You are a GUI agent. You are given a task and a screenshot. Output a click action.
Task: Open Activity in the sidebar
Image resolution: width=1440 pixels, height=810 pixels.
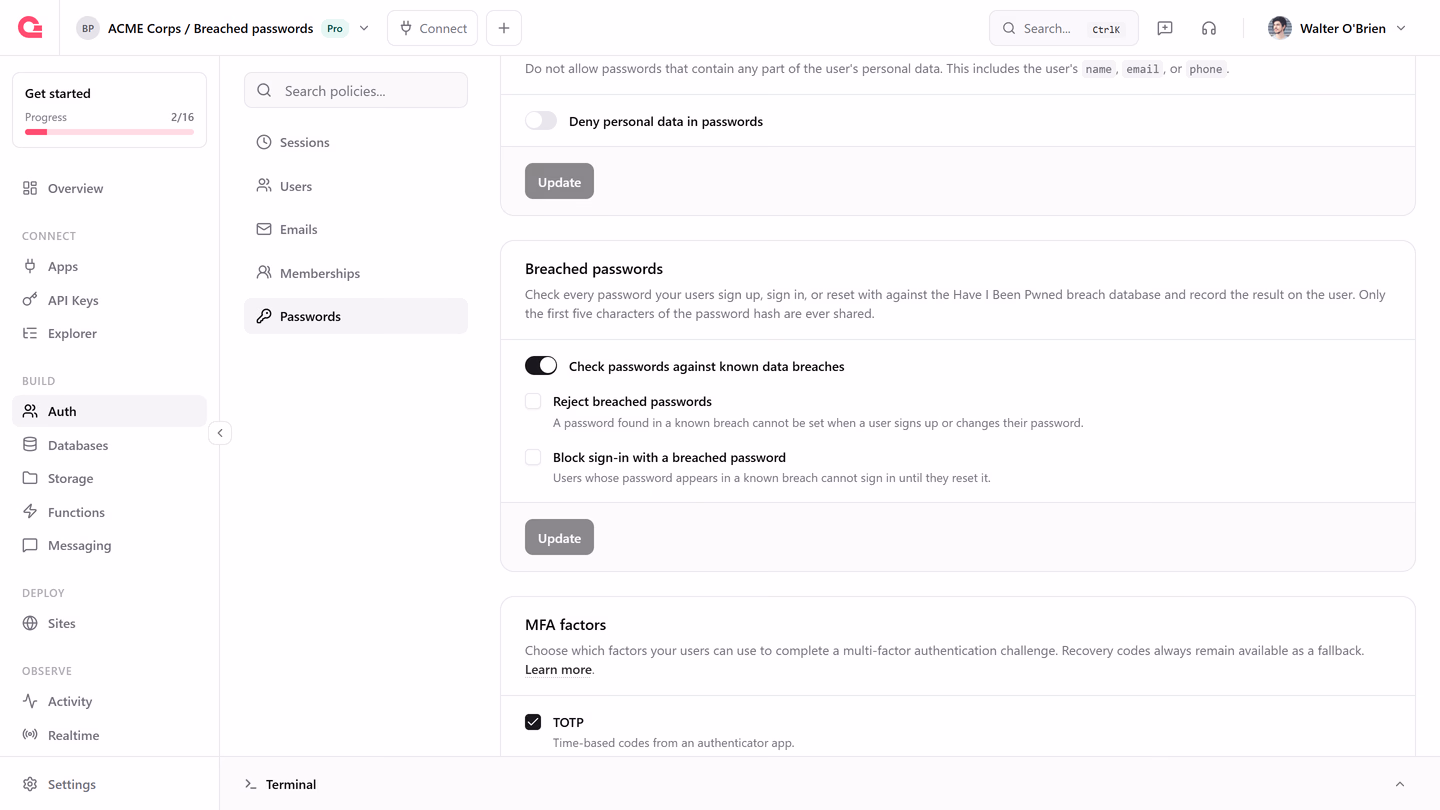click(109, 701)
